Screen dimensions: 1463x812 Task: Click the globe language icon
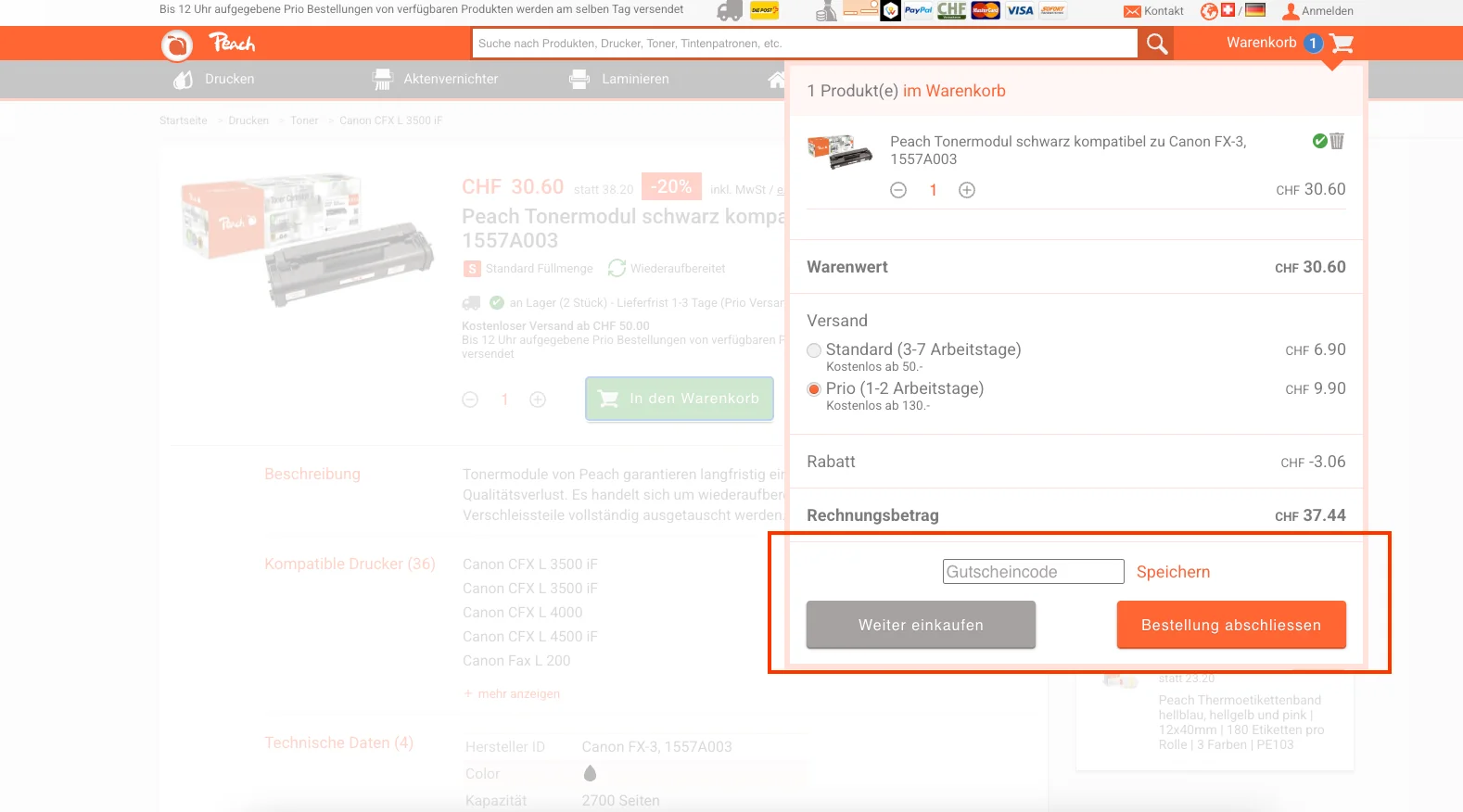pos(1209,11)
